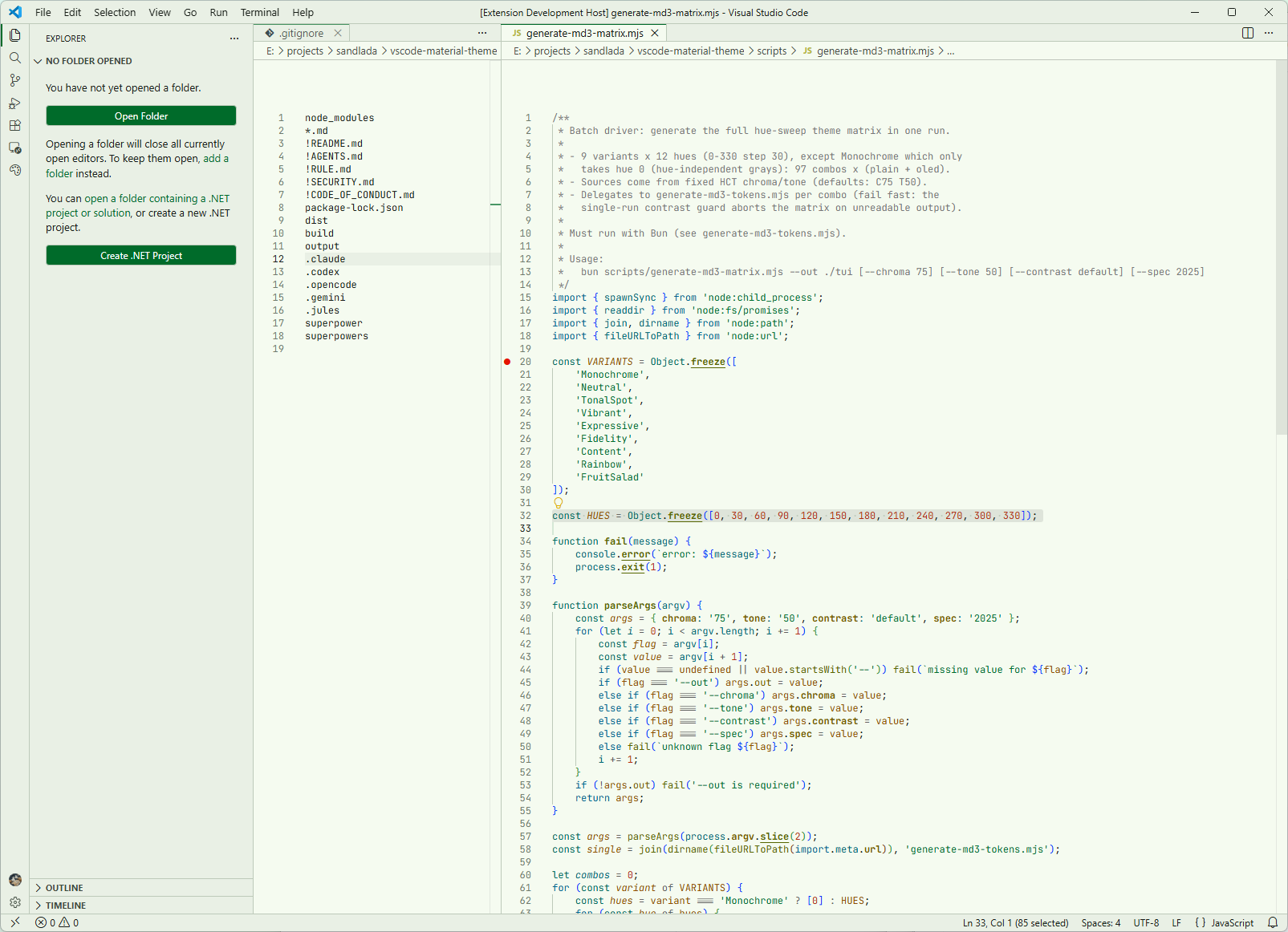The width and height of the screenshot is (1288, 932).
Task: Click the 'projects' breadcrumb in left editor
Action: [x=305, y=51]
